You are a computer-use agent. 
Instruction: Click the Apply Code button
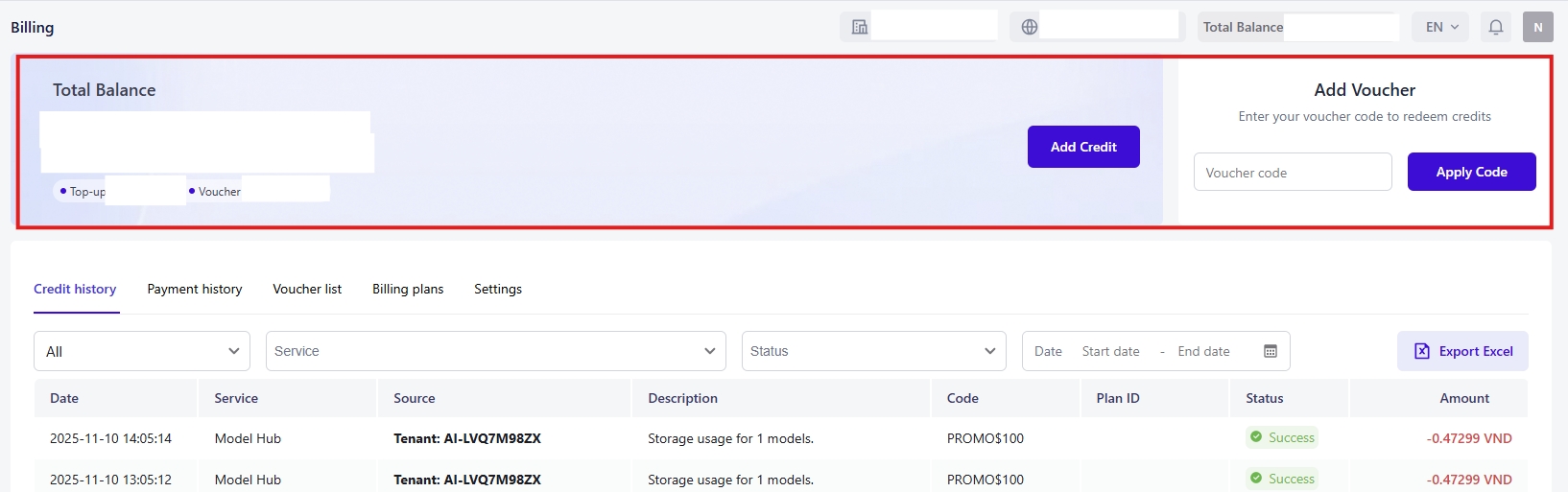[1471, 172]
